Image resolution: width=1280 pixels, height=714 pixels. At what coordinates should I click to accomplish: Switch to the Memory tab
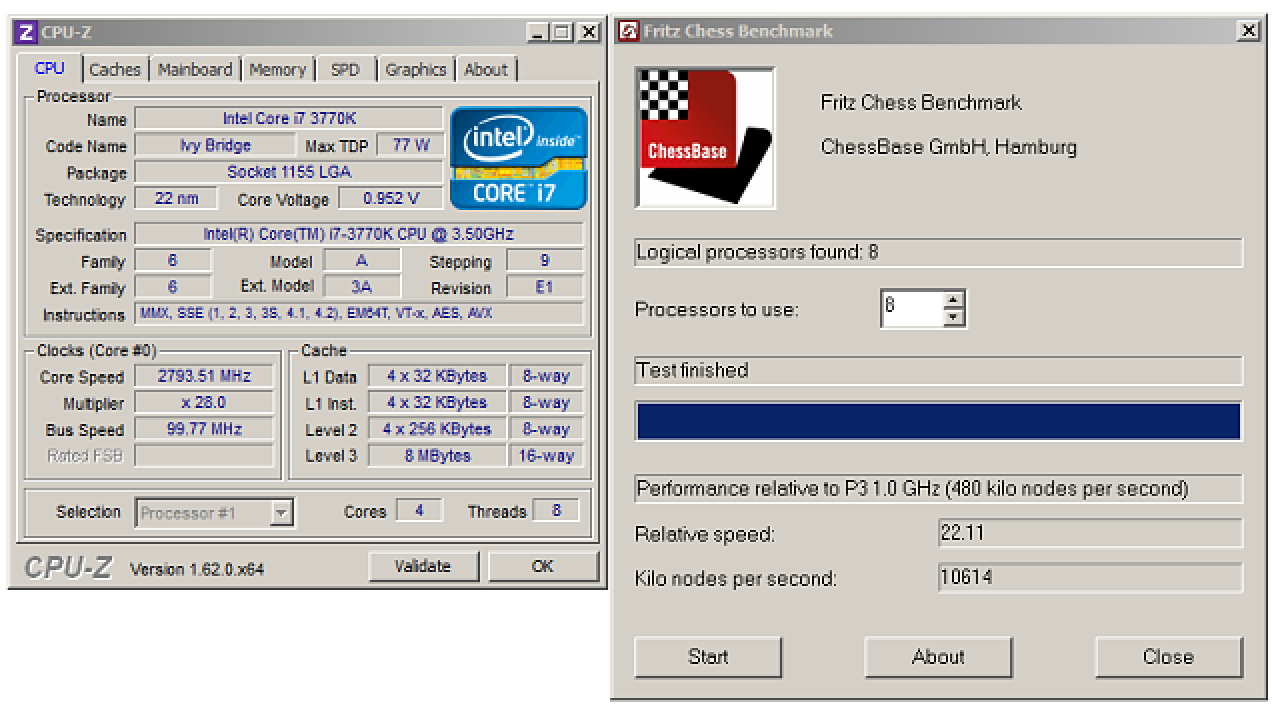(x=277, y=70)
